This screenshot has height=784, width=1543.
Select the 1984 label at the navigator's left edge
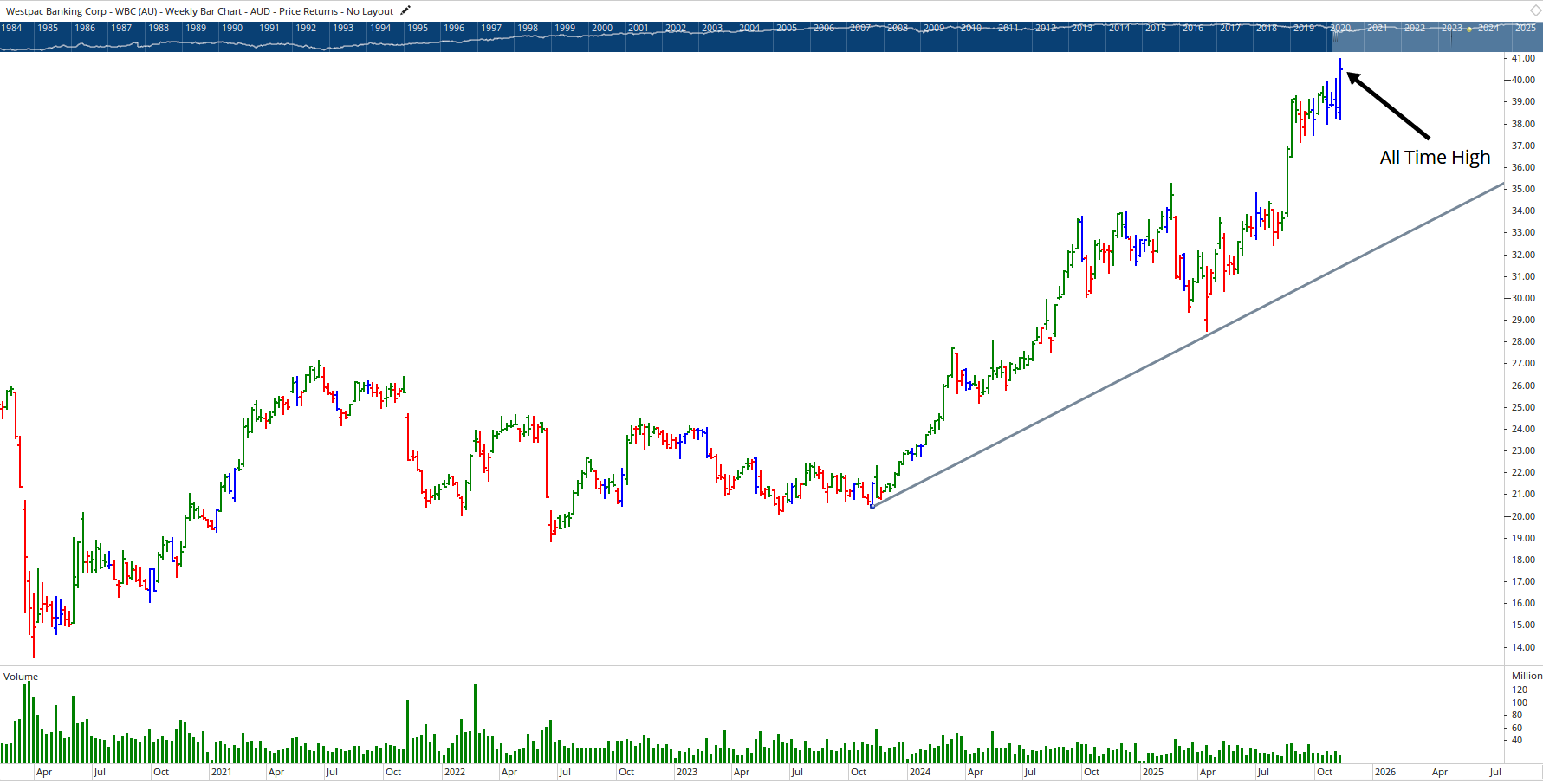(x=12, y=28)
